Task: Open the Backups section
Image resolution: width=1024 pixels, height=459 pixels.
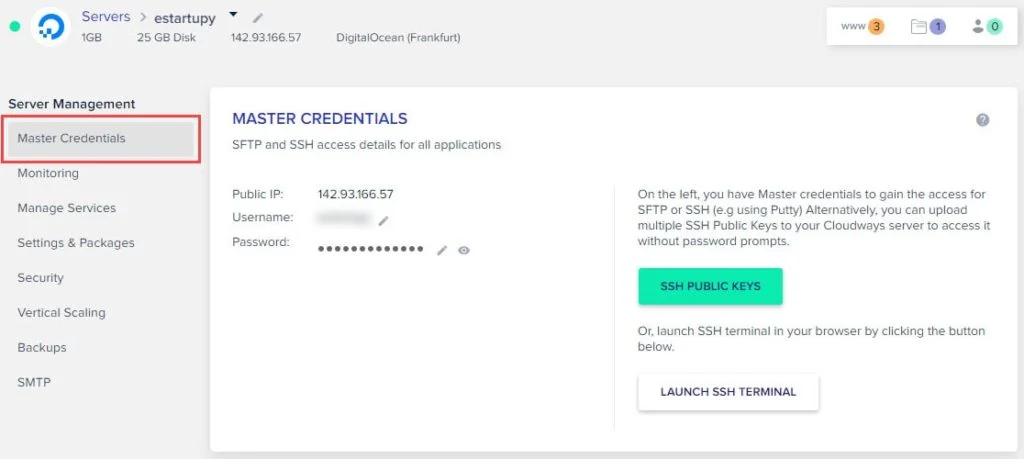Action: coord(42,347)
